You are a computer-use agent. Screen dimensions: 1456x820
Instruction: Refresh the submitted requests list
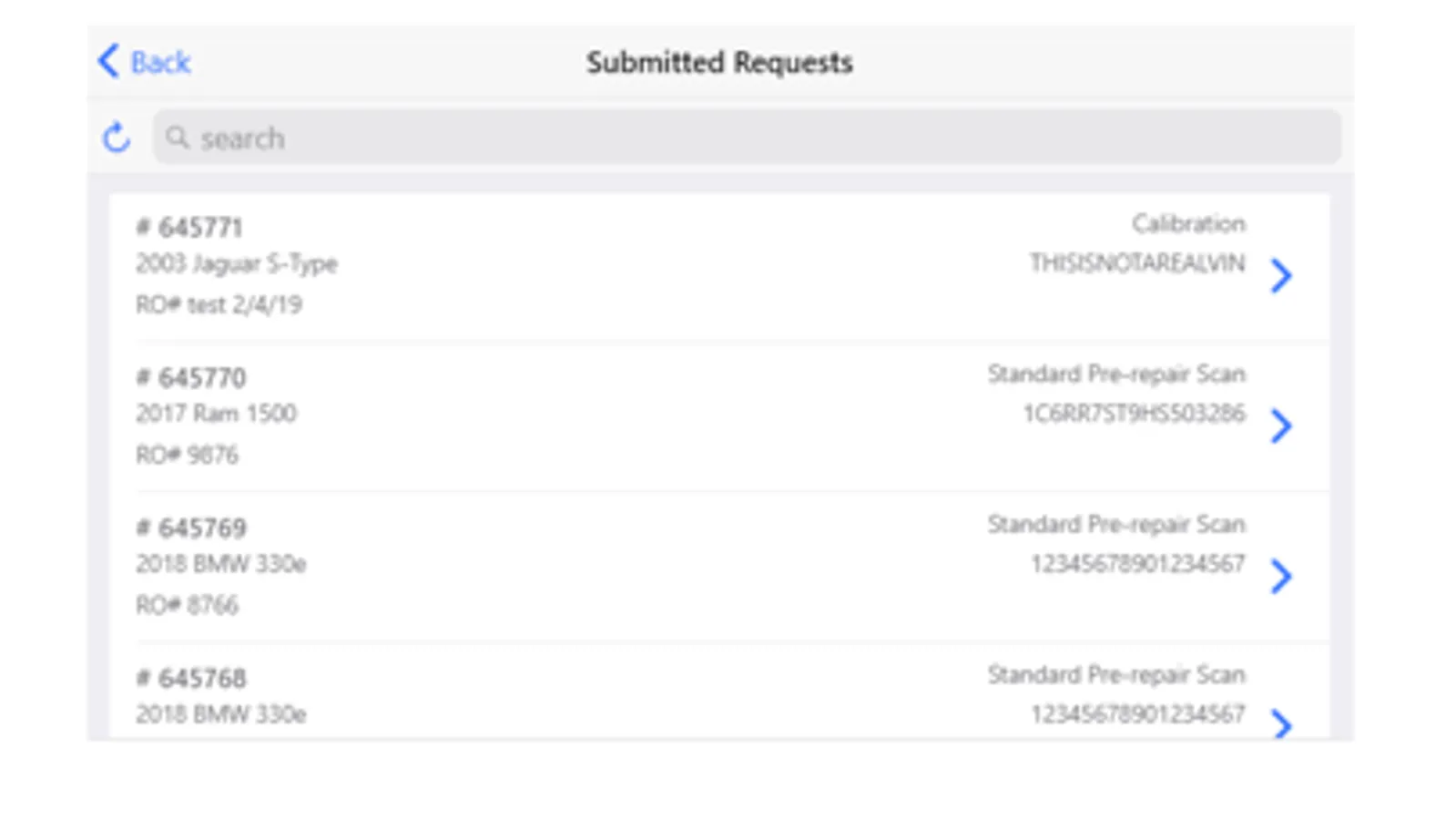[x=117, y=138]
